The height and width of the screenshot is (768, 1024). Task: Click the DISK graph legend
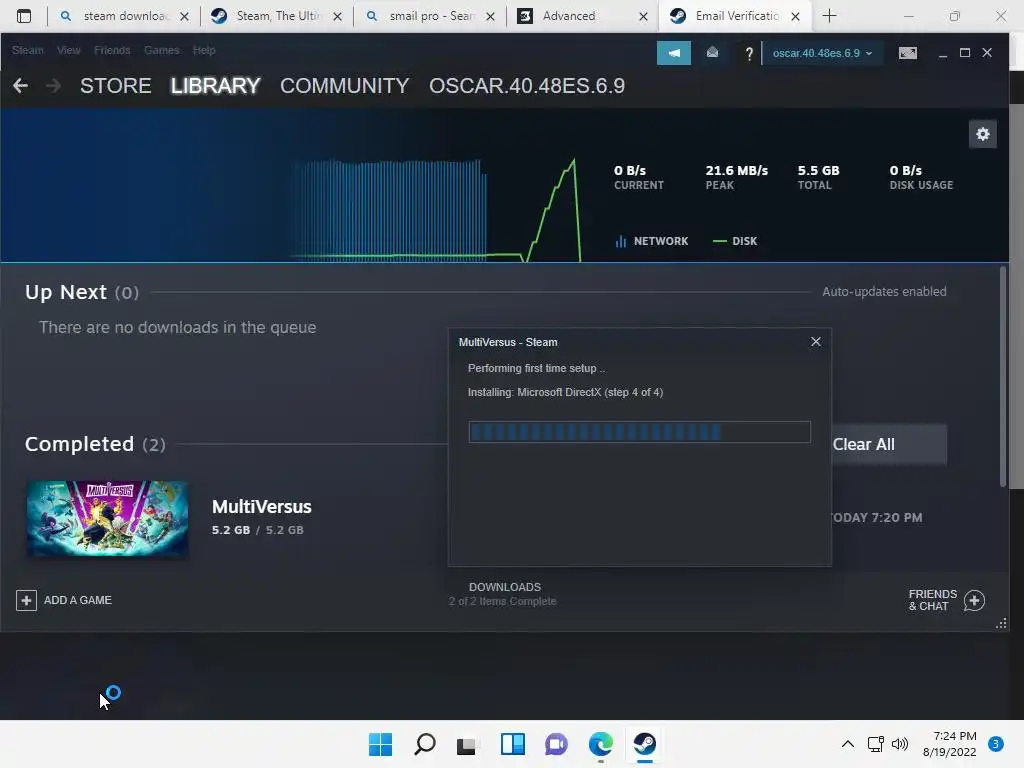click(735, 241)
